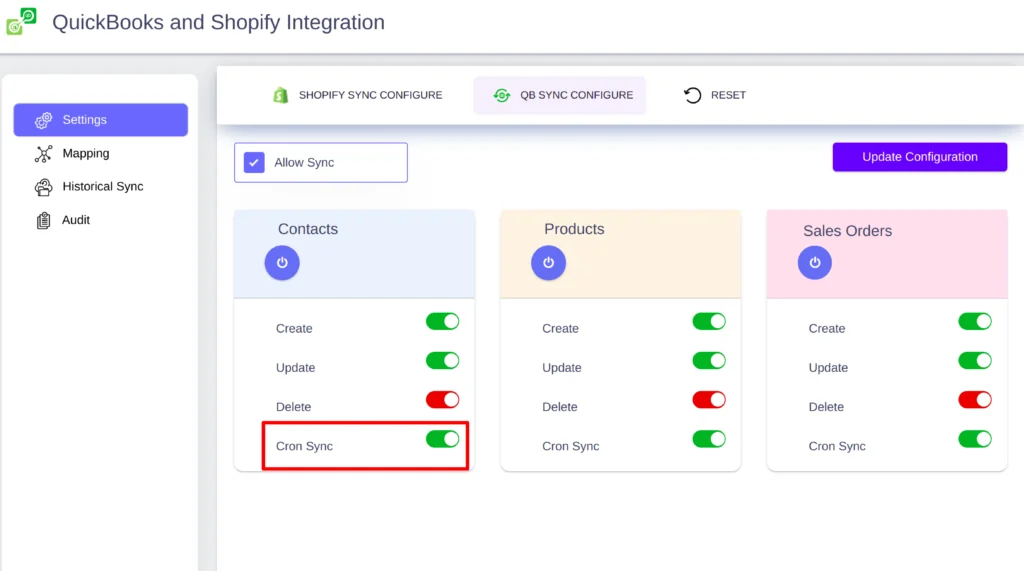
Task: Uncheck the Allow Sync checkbox
Action: (x=254, y=162)
